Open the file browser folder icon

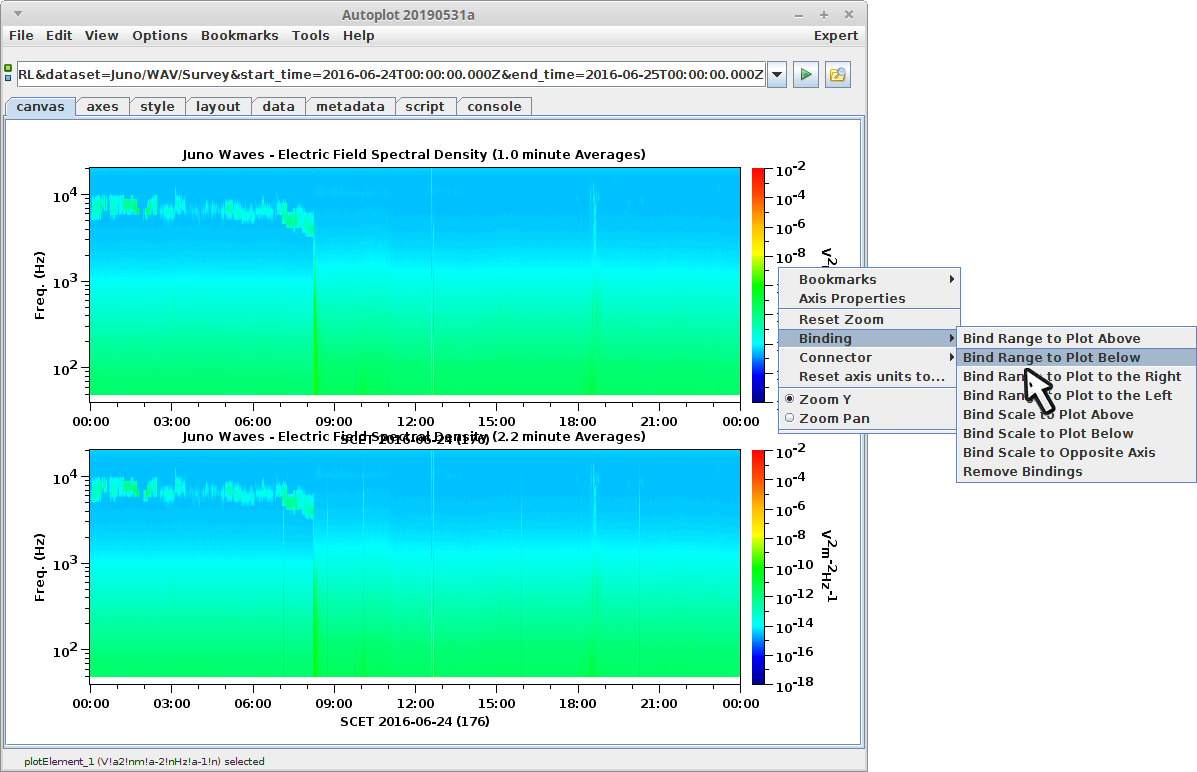[x=837, y=75]
